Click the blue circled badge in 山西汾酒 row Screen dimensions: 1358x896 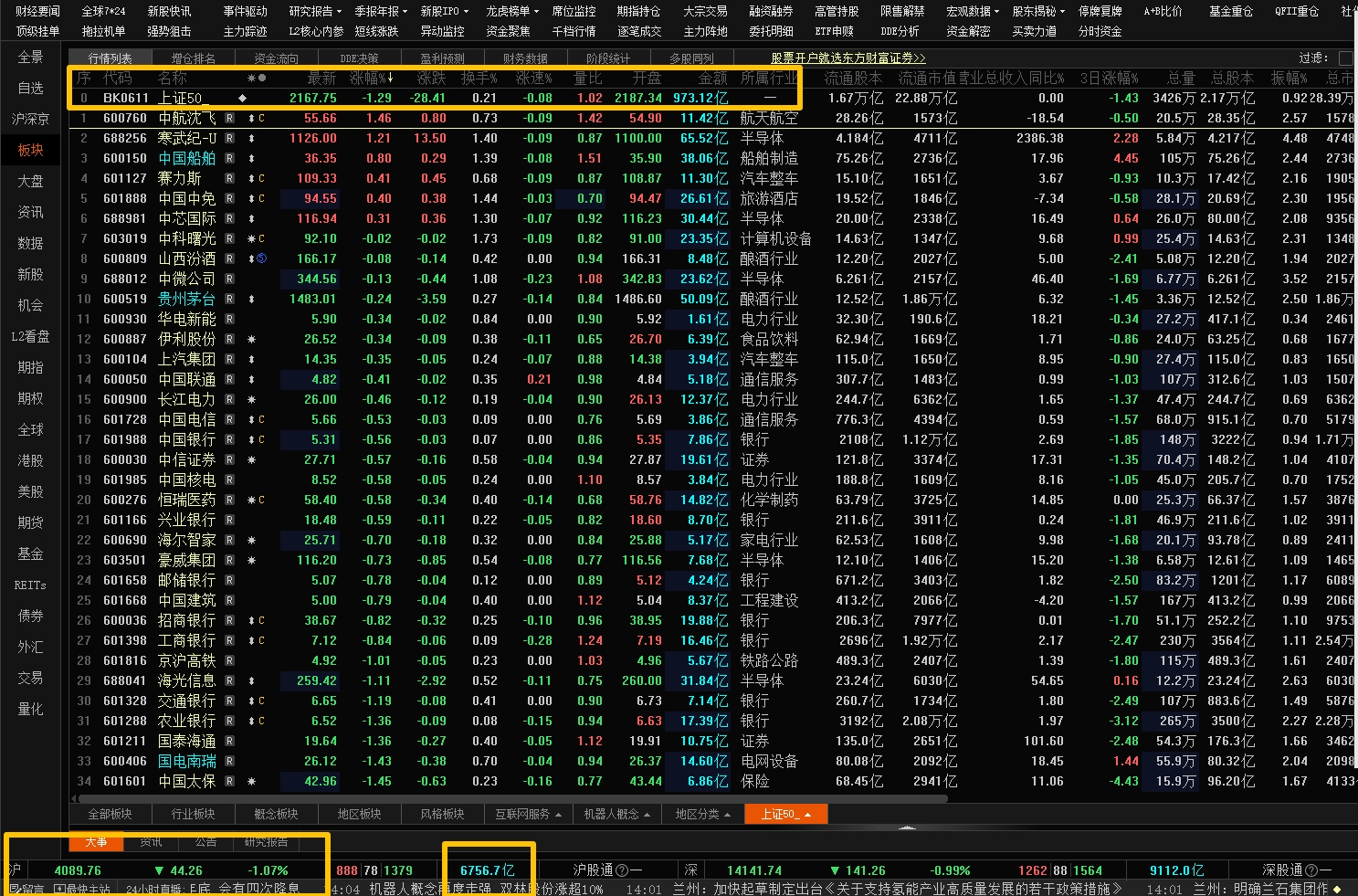coord(261,259)
